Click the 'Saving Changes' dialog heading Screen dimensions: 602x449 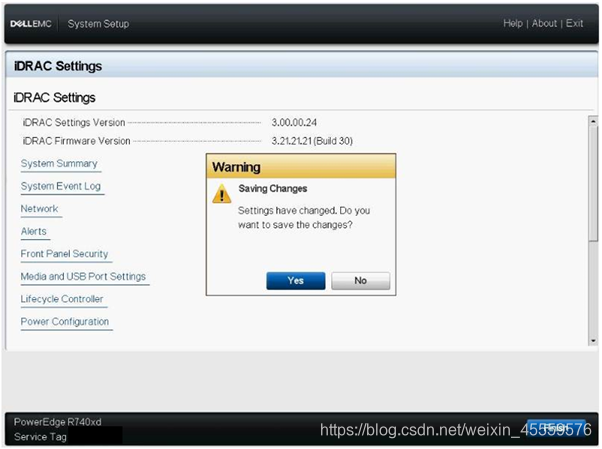[273, 189]
